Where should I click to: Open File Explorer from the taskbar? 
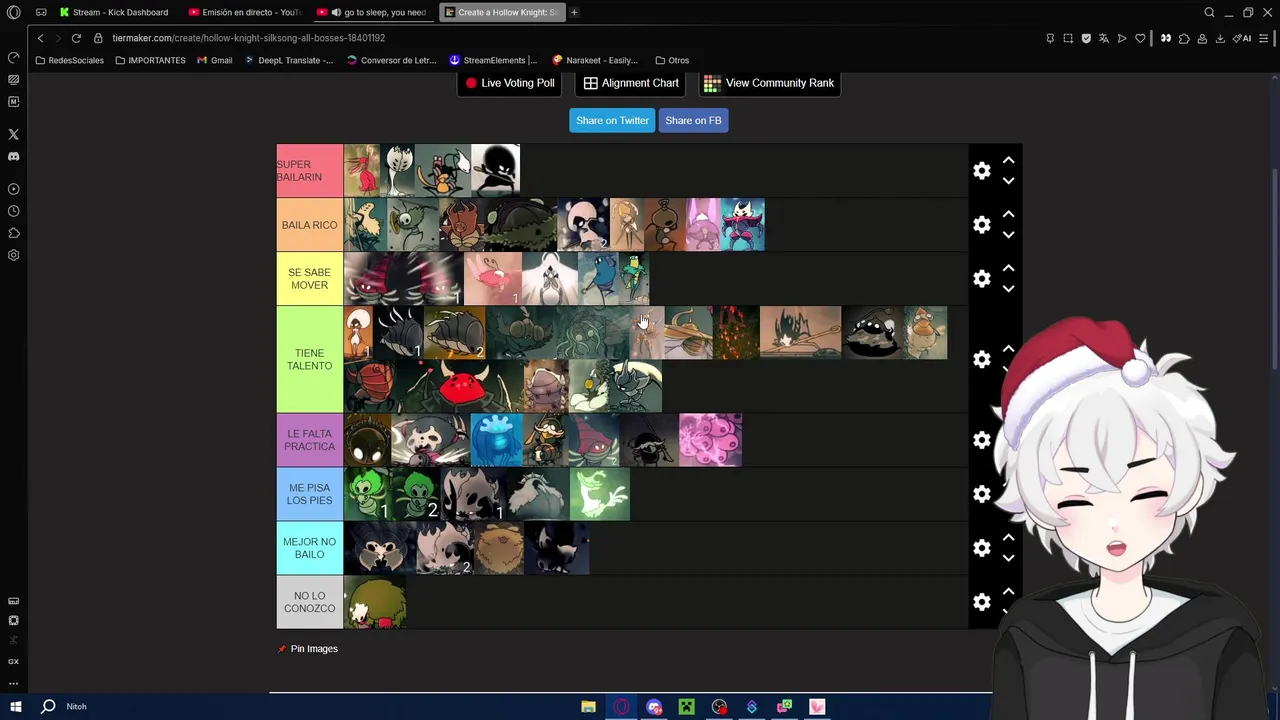click(588, 706)
